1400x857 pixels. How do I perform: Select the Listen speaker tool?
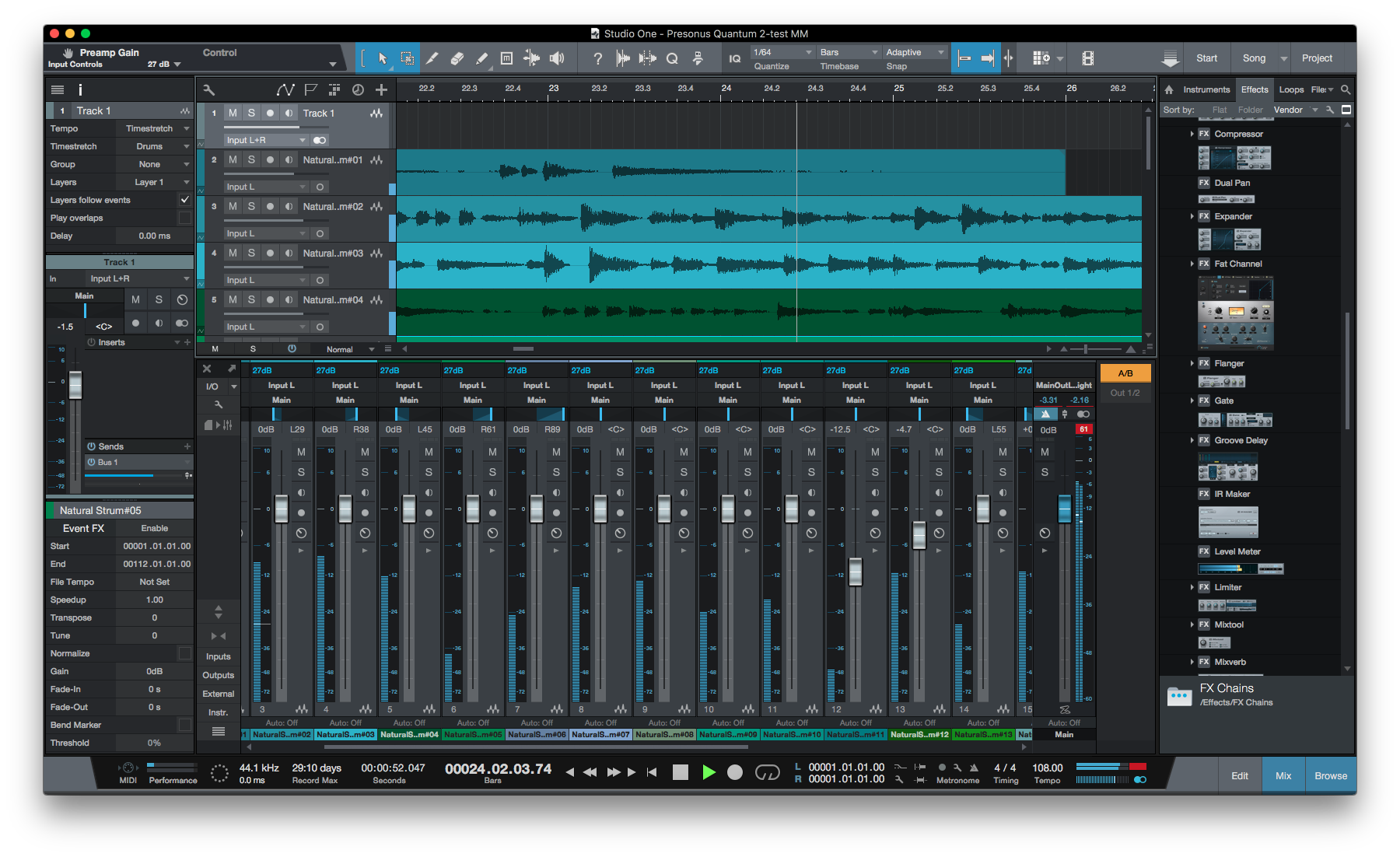(557, 58)
